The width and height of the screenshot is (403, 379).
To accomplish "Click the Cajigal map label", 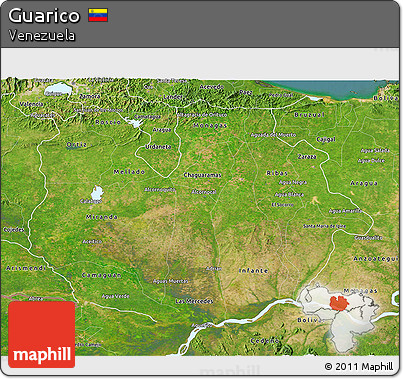I will [326, 139].
